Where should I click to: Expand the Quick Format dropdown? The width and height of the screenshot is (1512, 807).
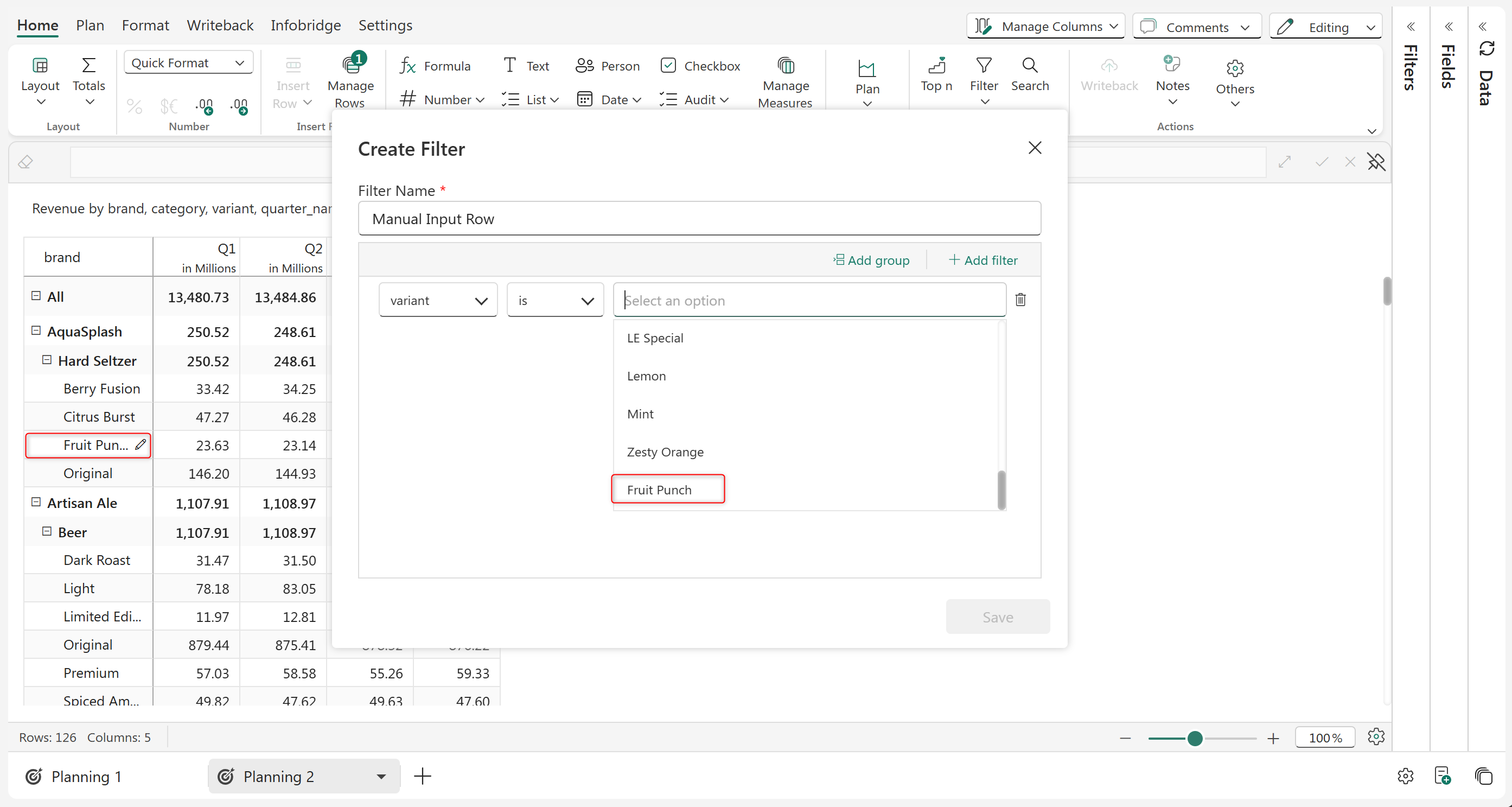188,63
